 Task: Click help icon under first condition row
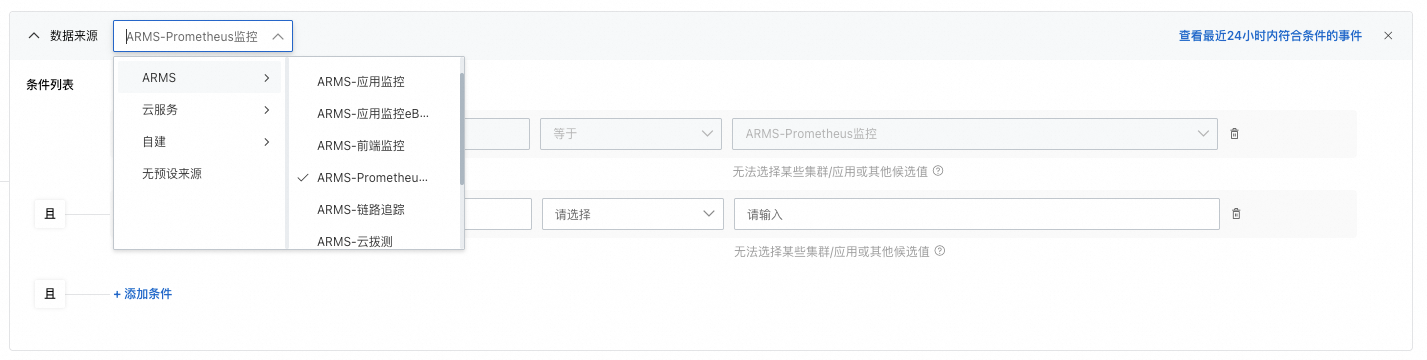[938, 171]
